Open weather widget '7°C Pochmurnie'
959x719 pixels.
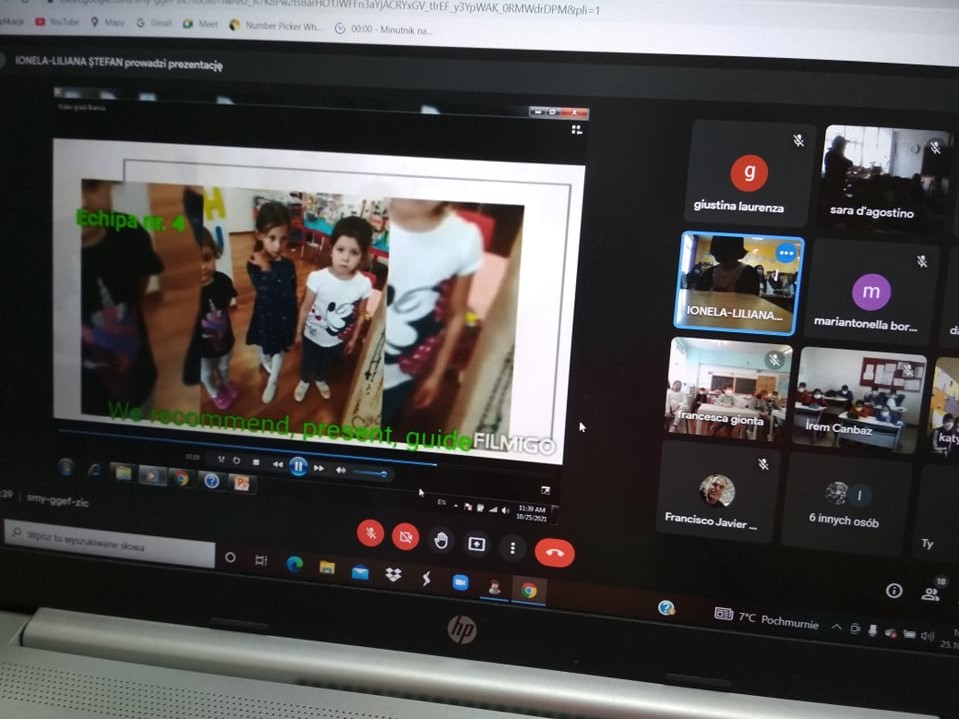[766, 617]
